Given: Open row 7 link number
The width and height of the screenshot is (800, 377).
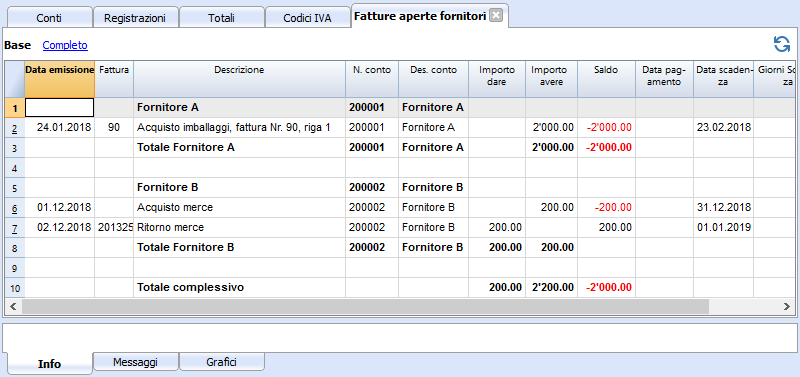Looking at the screenshot, I should (x=15, y=228).
